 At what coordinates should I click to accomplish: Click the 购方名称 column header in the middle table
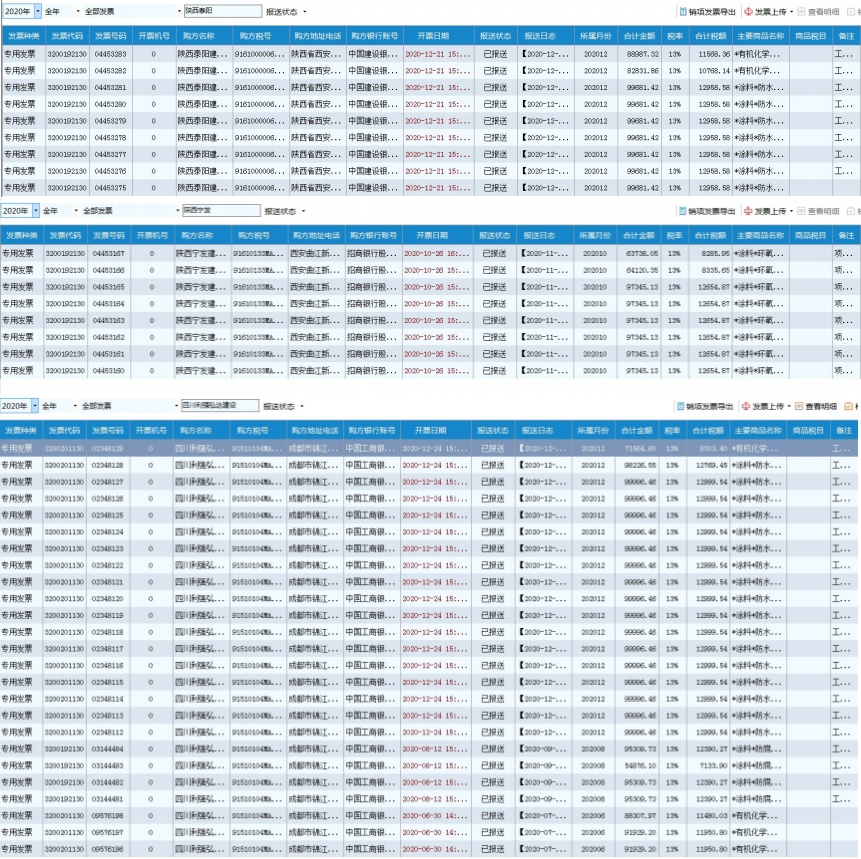pos(197,235)
